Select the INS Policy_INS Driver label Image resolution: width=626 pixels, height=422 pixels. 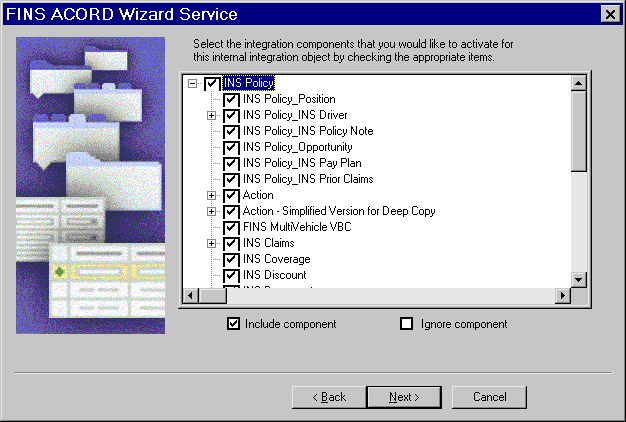click(295, 115)
